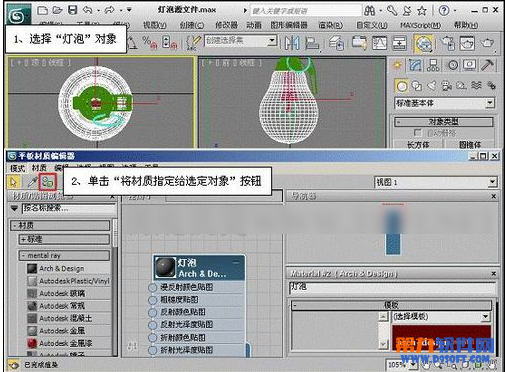Toggle the 反射颜色贴图 input socket circle
Screen dimensions: 506x372
coord(152,312)
